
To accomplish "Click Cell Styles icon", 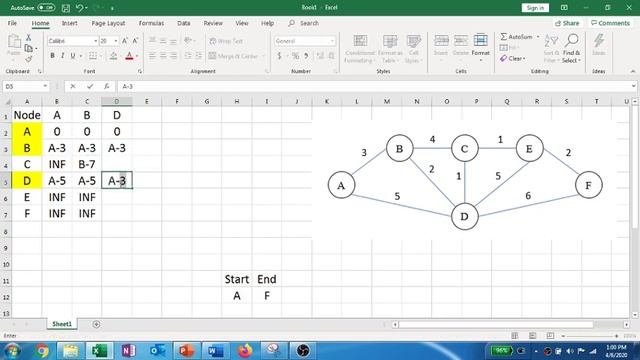I will coord(413,49).
